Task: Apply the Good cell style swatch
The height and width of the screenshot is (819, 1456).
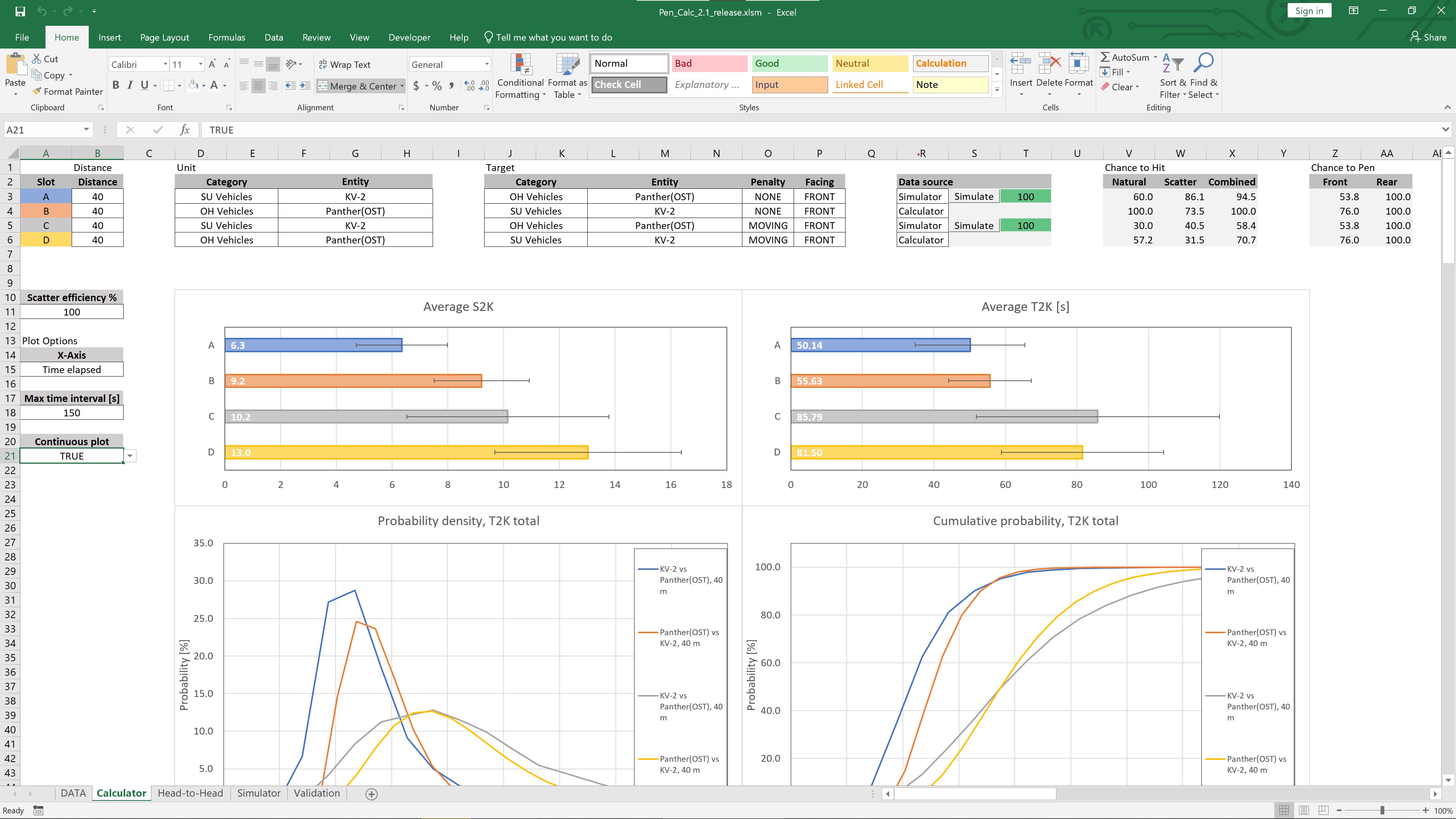Action: [x=789, y=63]
